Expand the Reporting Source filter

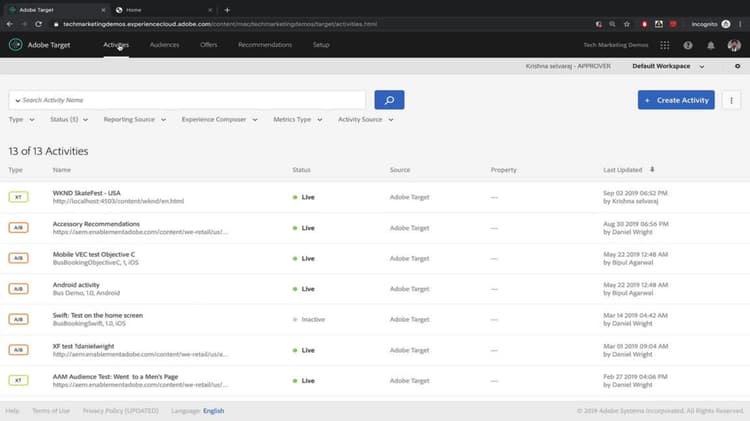click(x=135, y=120)
